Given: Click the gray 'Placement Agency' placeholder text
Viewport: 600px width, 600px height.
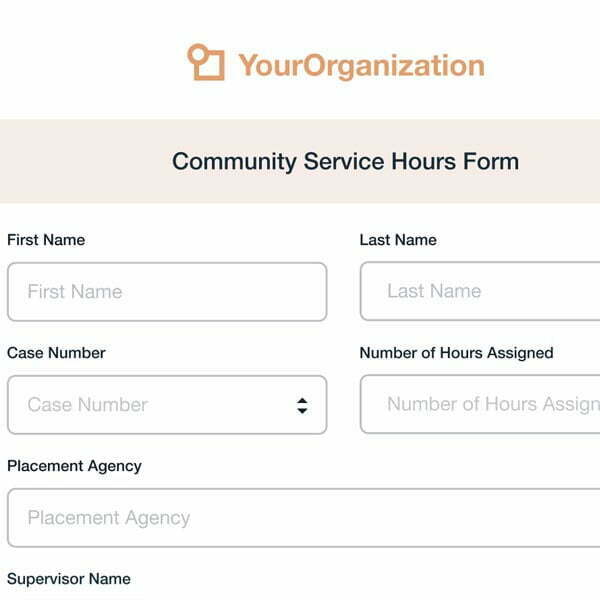Looking at the screenshot, I should 108,518.
